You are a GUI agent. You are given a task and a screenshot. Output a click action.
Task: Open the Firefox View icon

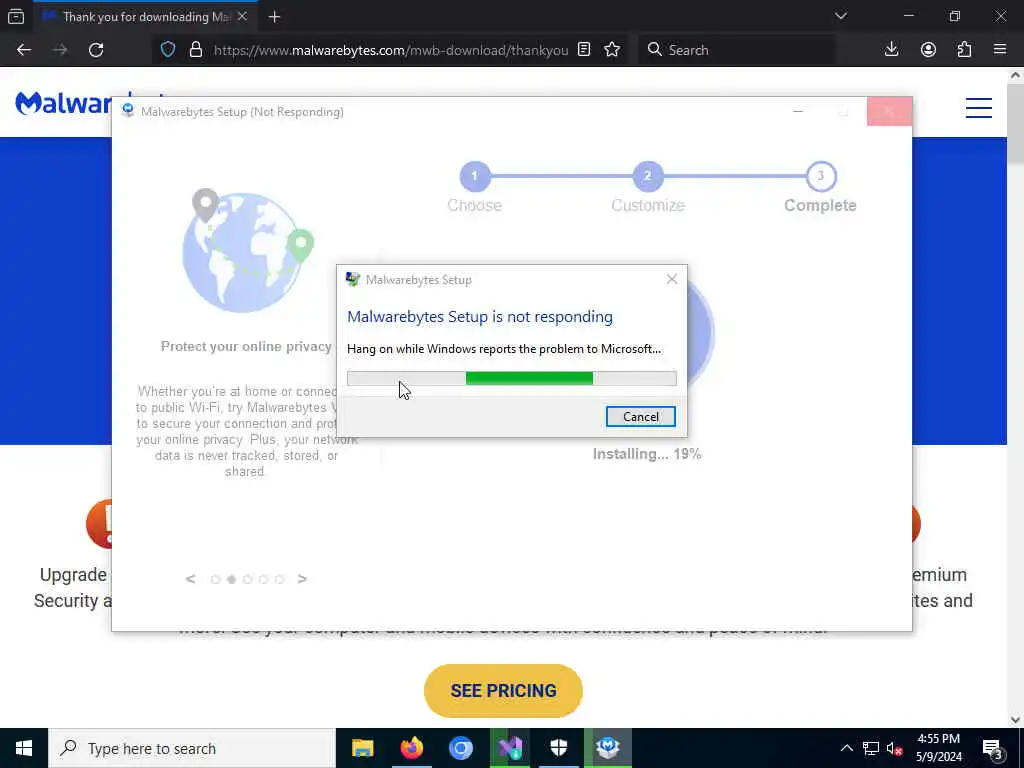(x=16, y=16)
